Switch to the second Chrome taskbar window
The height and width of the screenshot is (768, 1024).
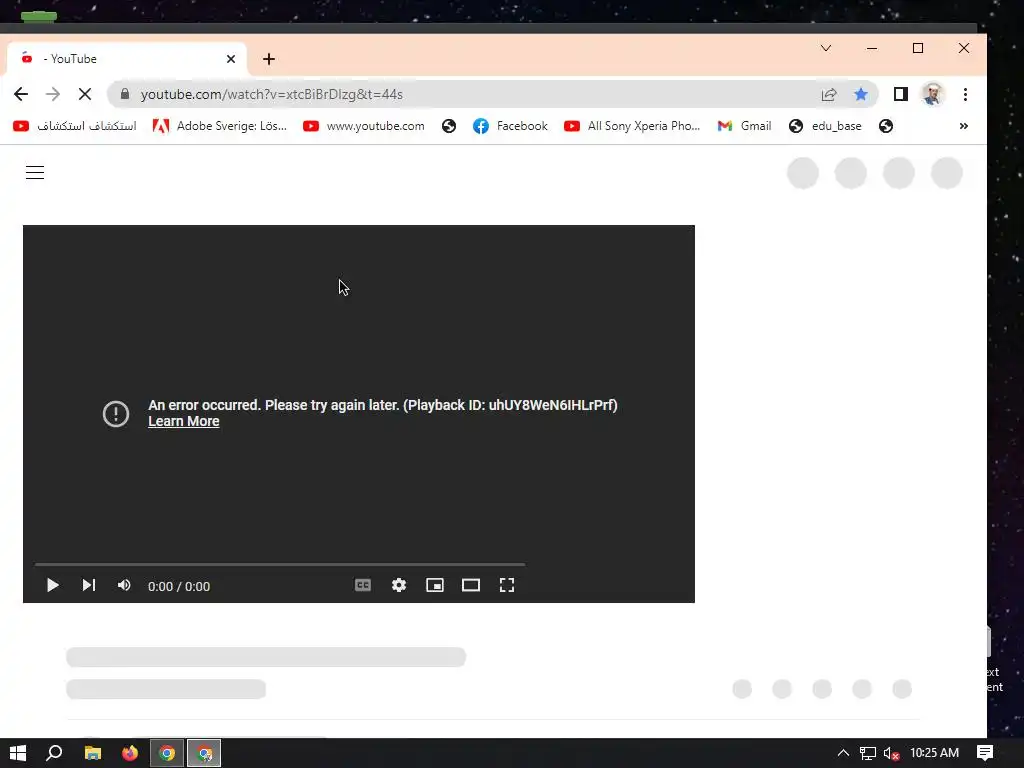204,753
